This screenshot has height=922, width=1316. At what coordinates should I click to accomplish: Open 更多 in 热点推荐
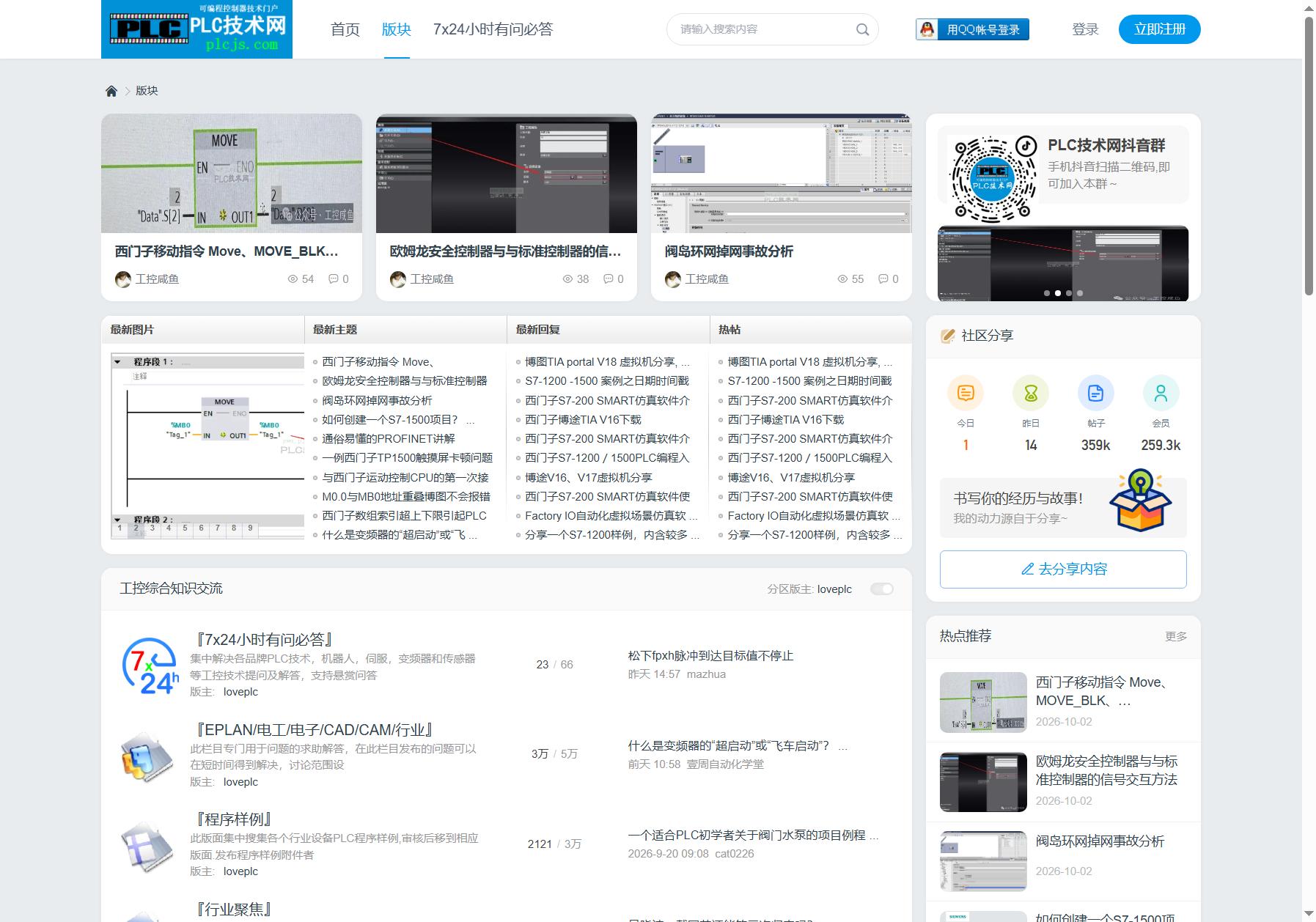[x=1176, y=637]
